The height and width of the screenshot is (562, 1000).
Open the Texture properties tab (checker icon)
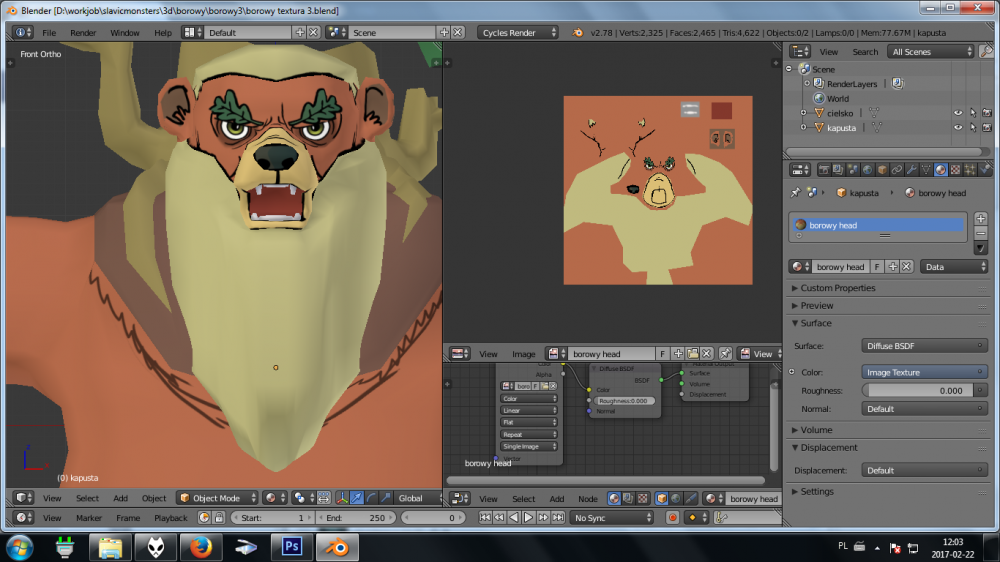click(955, 170)
